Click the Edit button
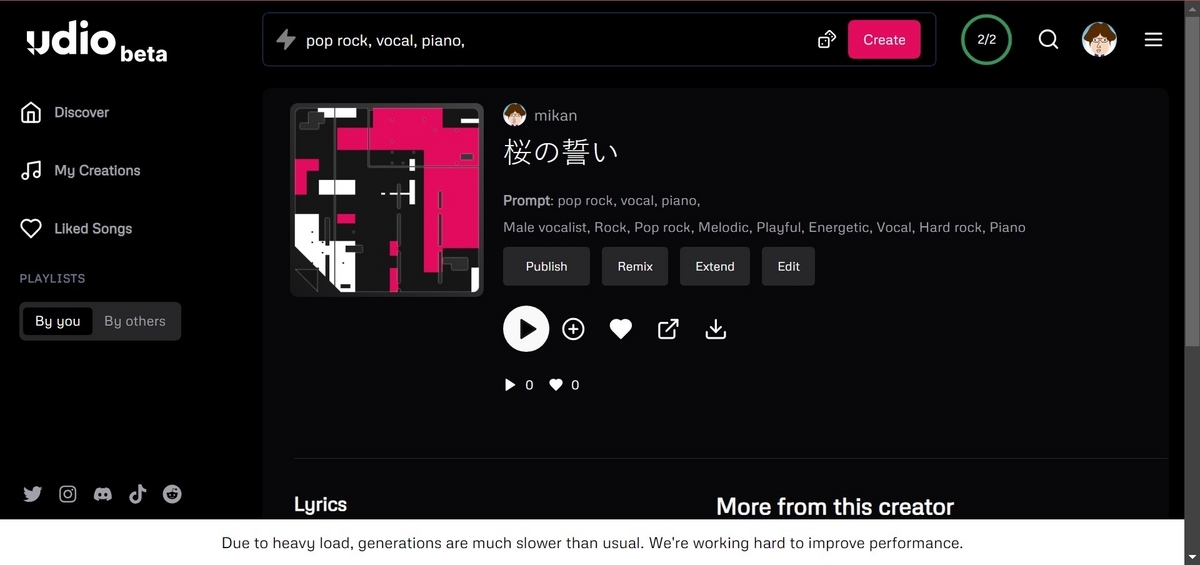 [789, 266]
